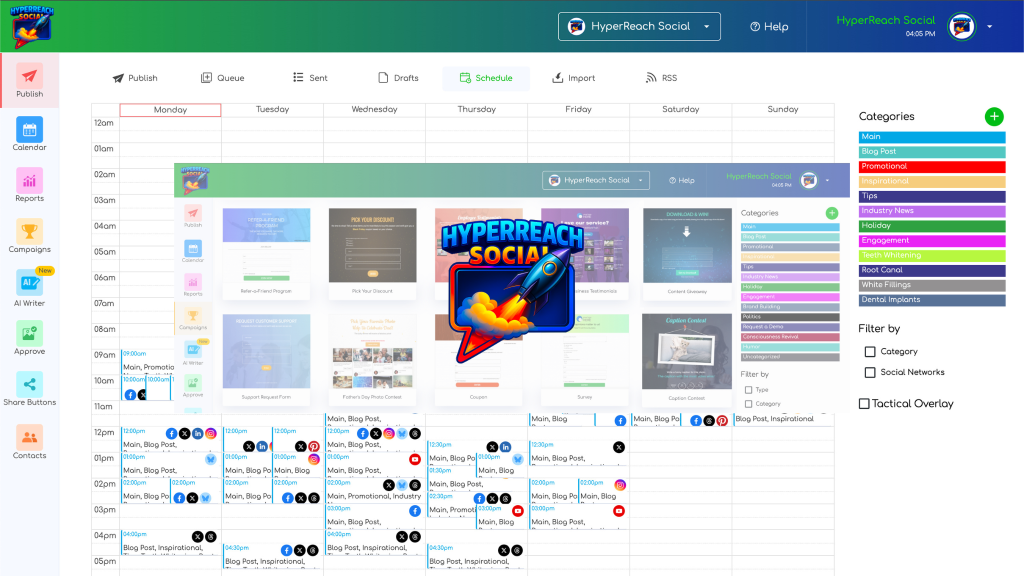Open Reports from the sidebar
Image resolution: width=1024 pixels, height=576 pixels.
pyautogui.click(x=29, y=185)
